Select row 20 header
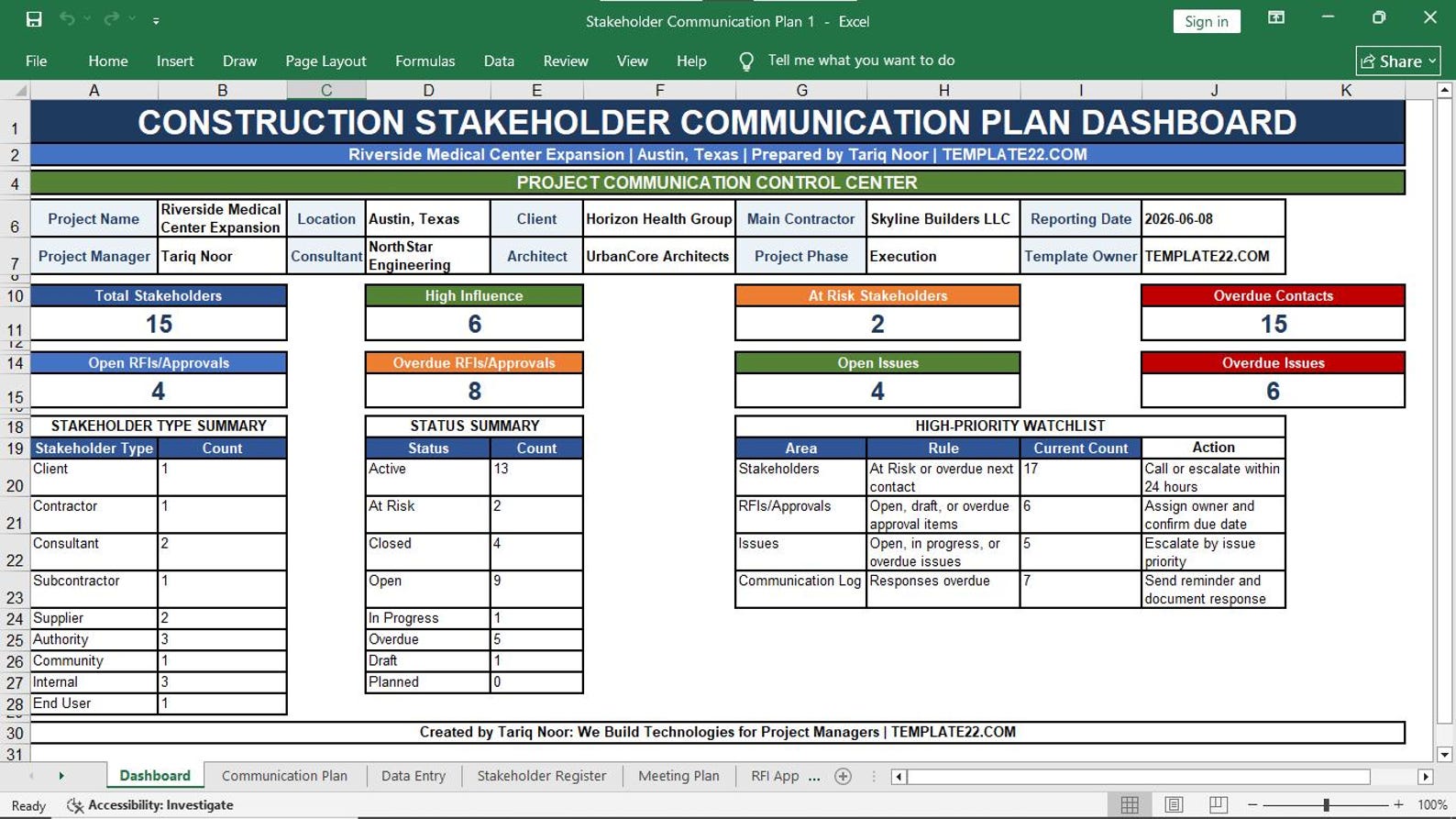The image size is (1456, 819). pyautogui.click(x=15, y=478)
